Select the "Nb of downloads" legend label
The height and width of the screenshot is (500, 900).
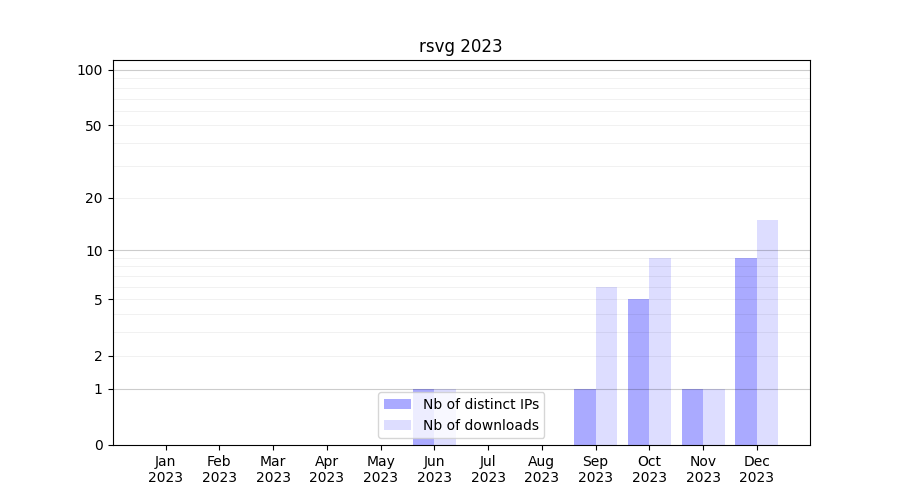click(480, 425)
